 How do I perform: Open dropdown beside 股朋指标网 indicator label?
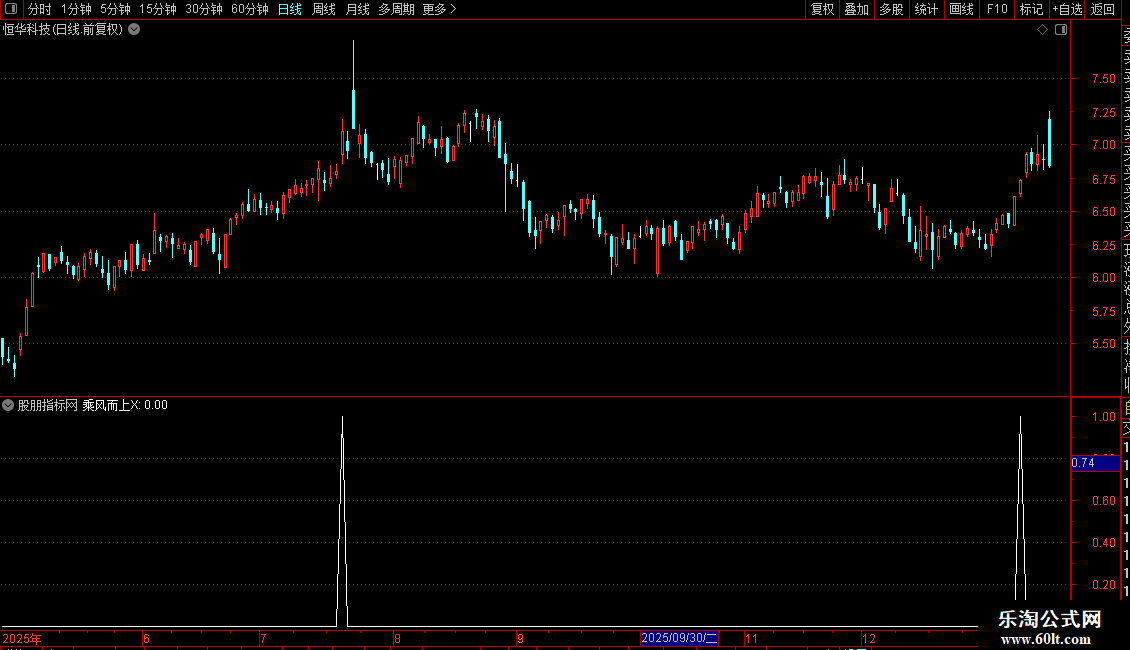(x=8, y=405)
